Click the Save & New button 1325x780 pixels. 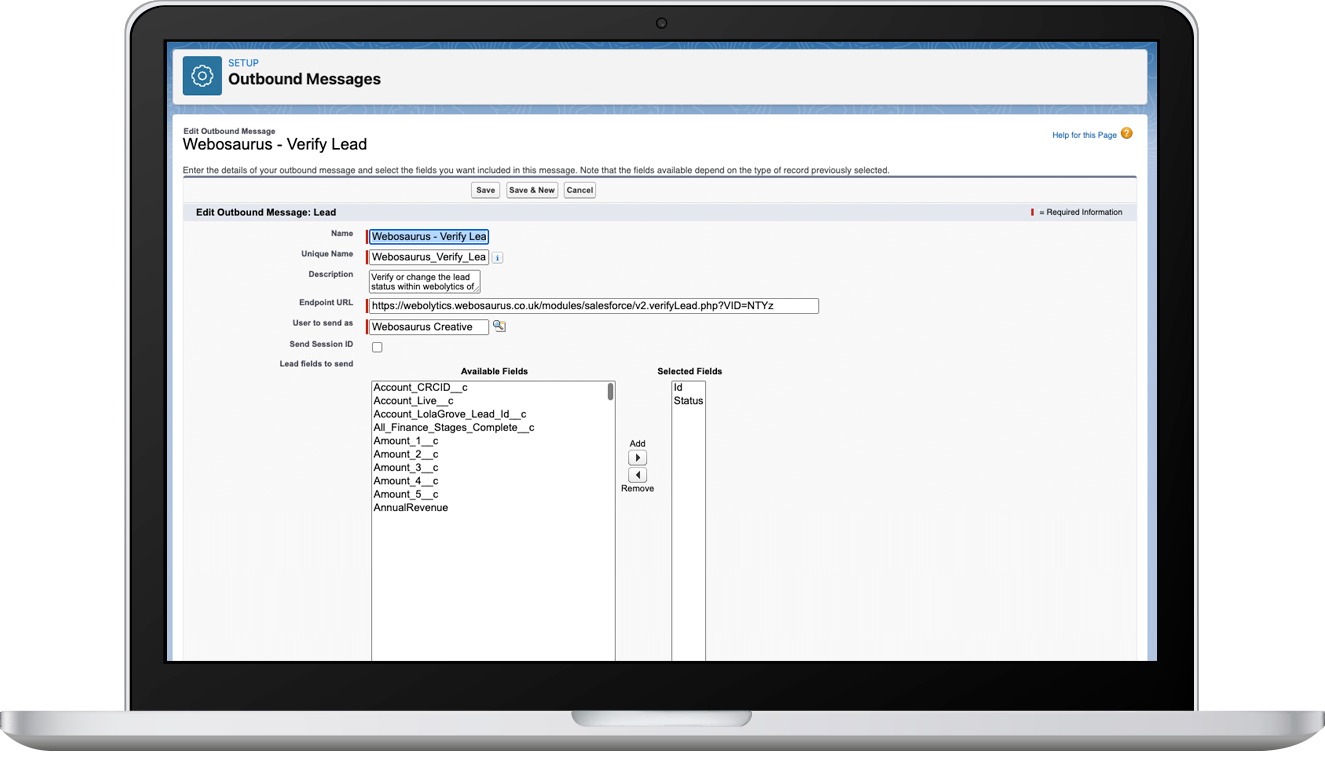pos(532,190)
